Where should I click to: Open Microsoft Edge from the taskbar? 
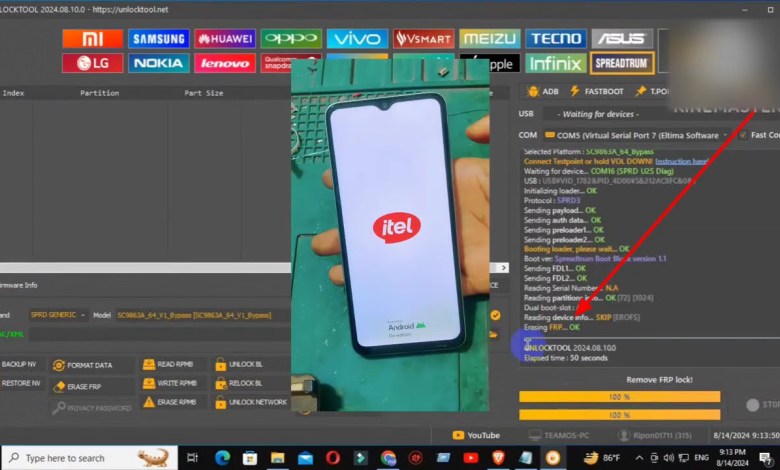point(222,457)
